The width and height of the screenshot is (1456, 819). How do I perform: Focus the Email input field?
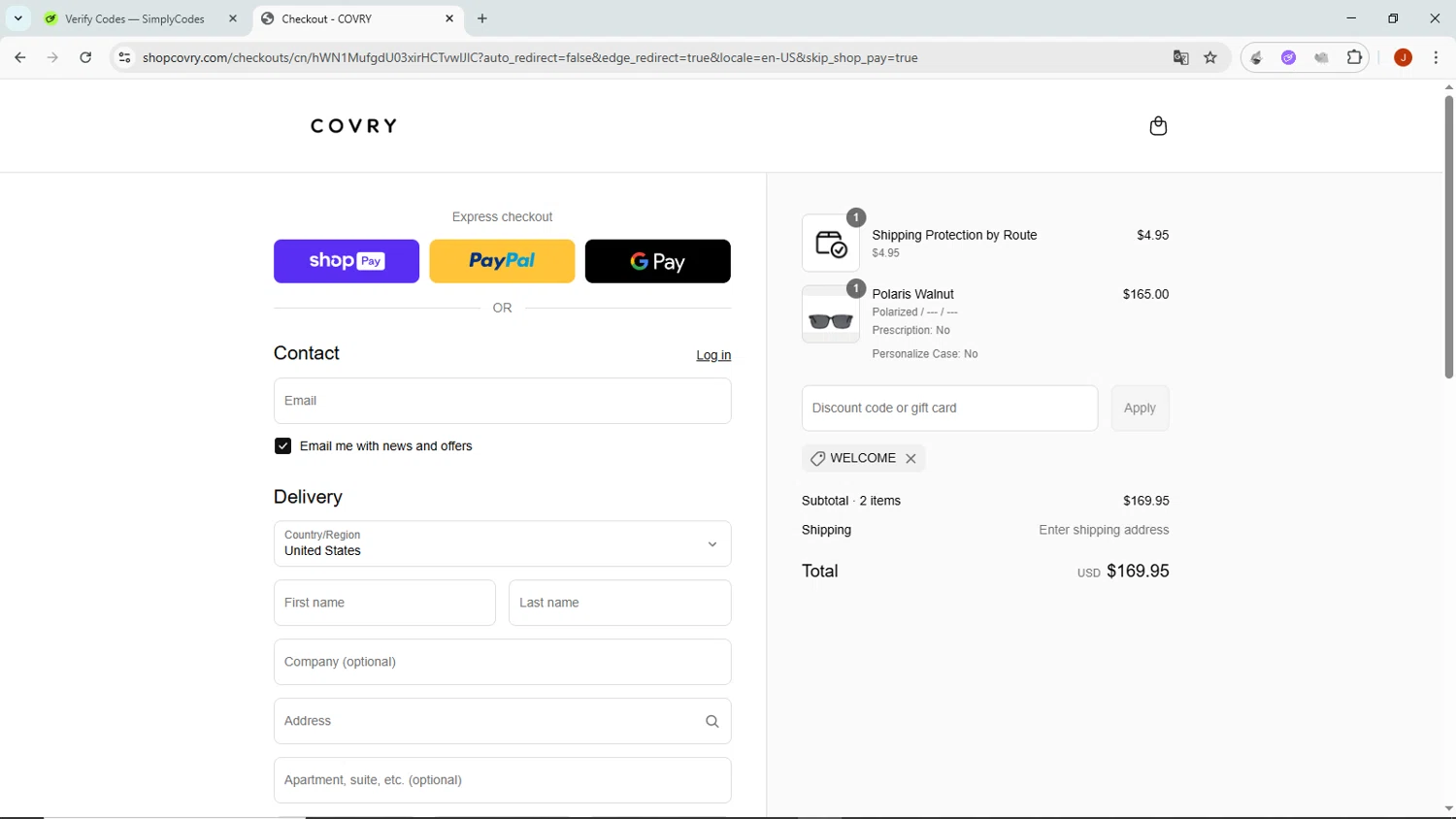pos(502,401)
